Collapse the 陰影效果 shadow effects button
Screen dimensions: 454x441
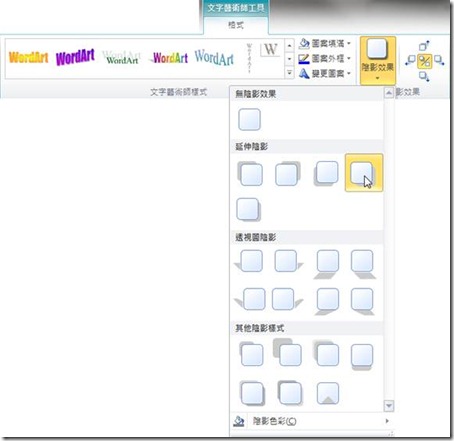[378, 60]
